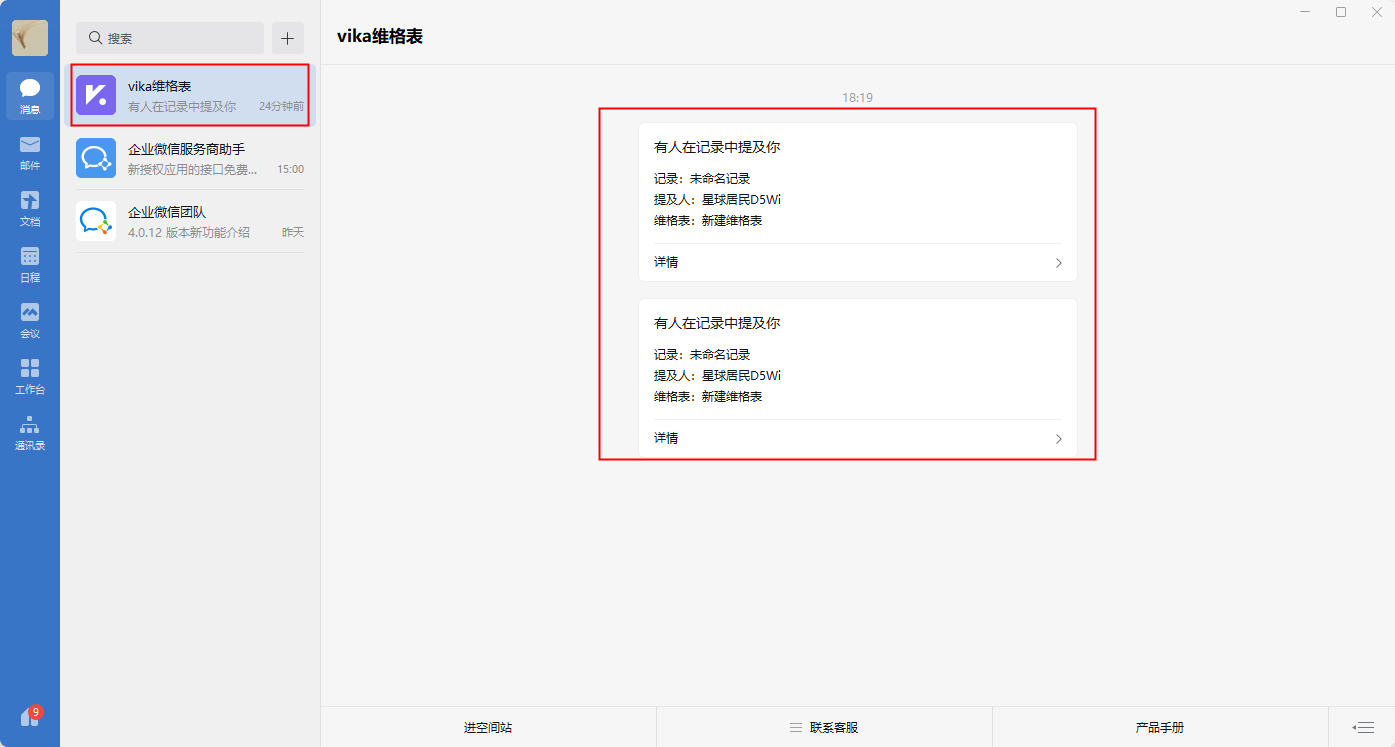The height and width of the screenshot is (747, 1395).
Task: Click the user profile avatar
Action: [x=30, y=38]
